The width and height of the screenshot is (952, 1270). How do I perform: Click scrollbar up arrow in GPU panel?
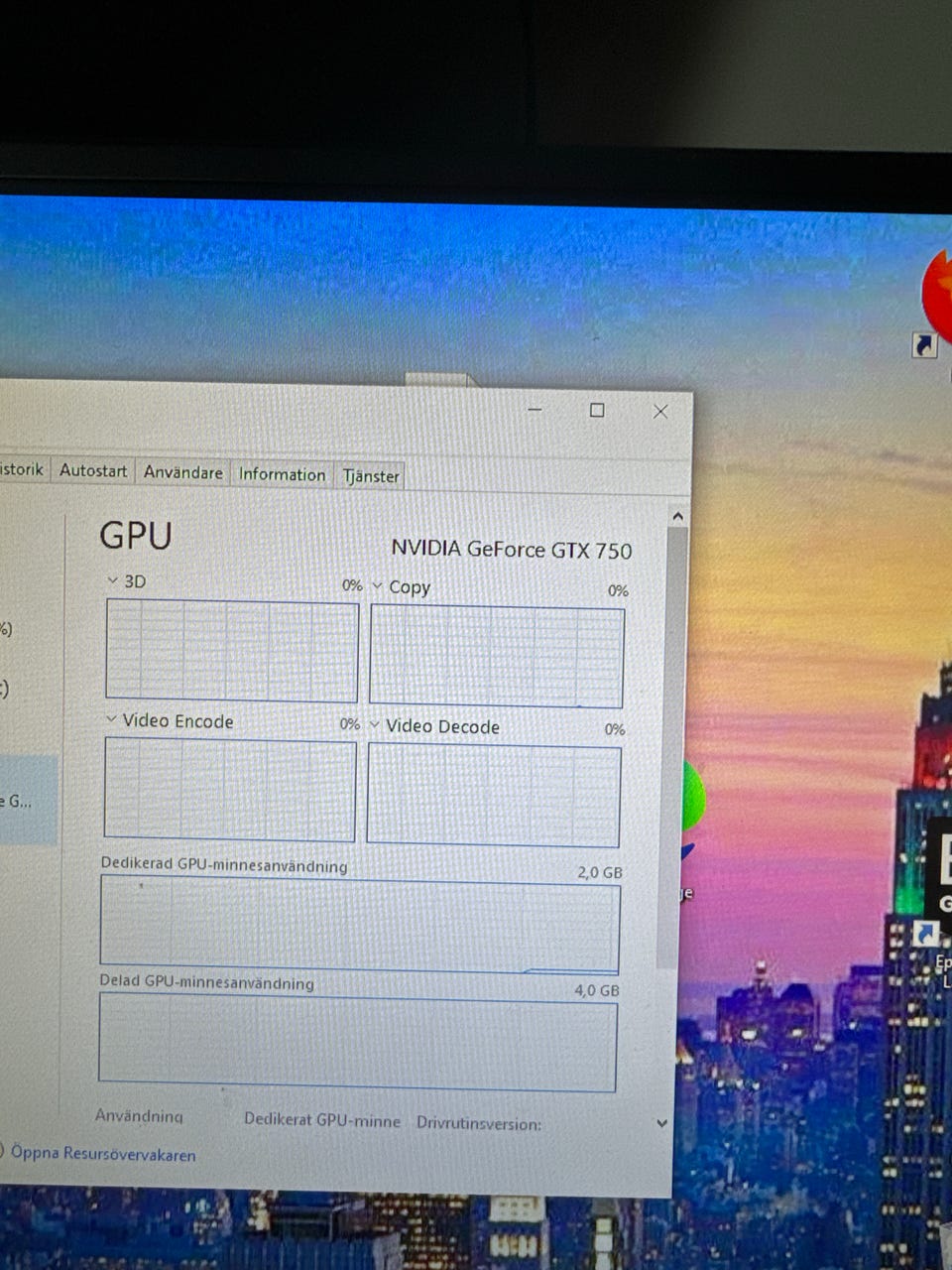pyautogui.click(x=677, y=517)
